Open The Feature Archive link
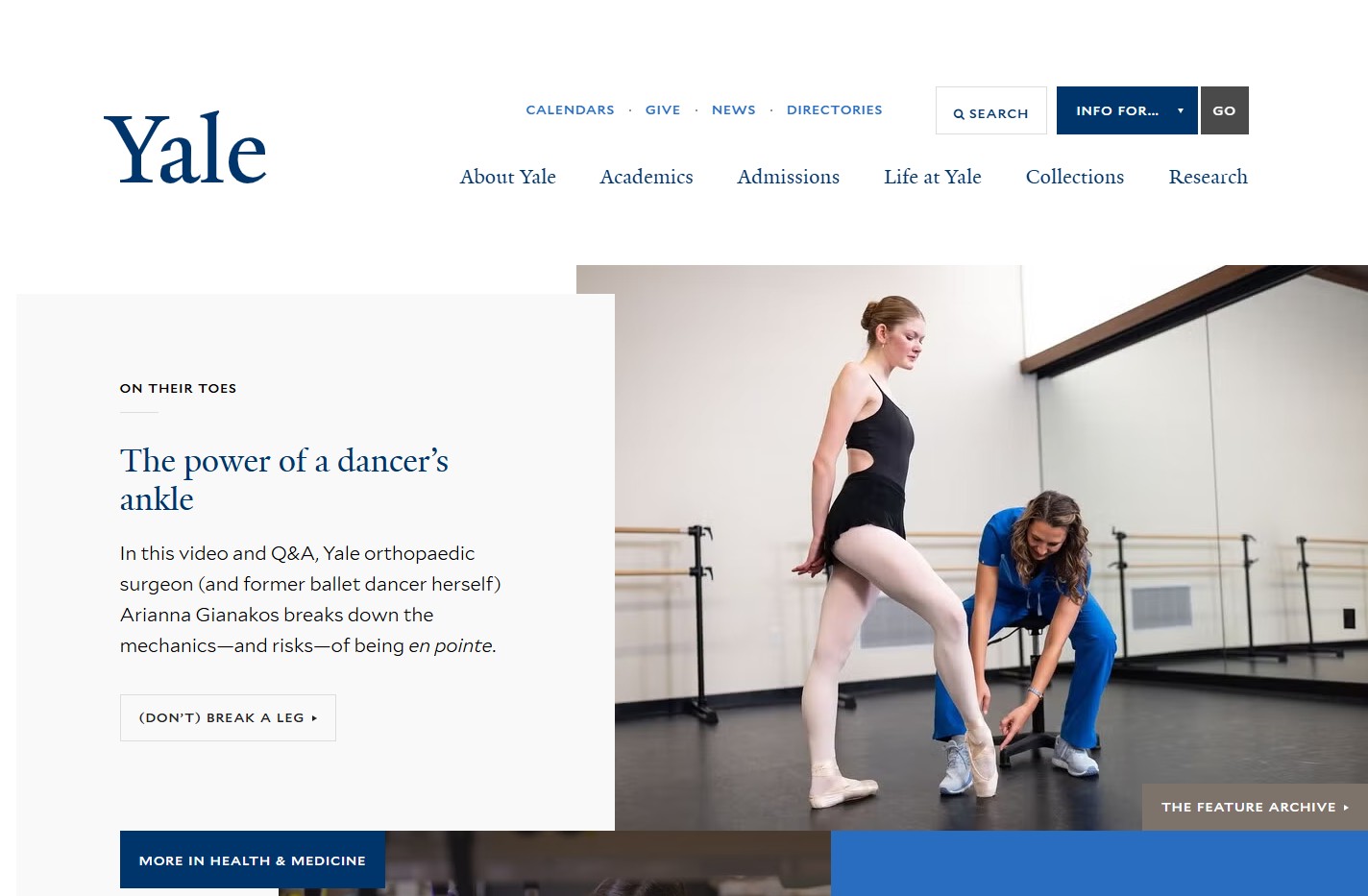1368x896 pixels. [1255, 807]
